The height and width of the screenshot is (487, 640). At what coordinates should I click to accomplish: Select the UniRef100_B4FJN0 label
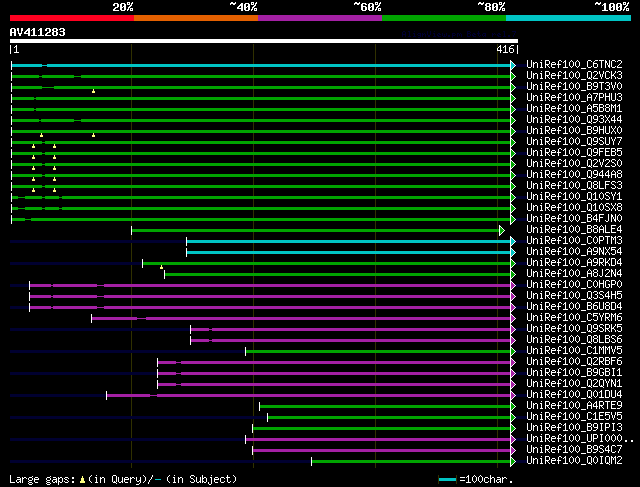574,219
